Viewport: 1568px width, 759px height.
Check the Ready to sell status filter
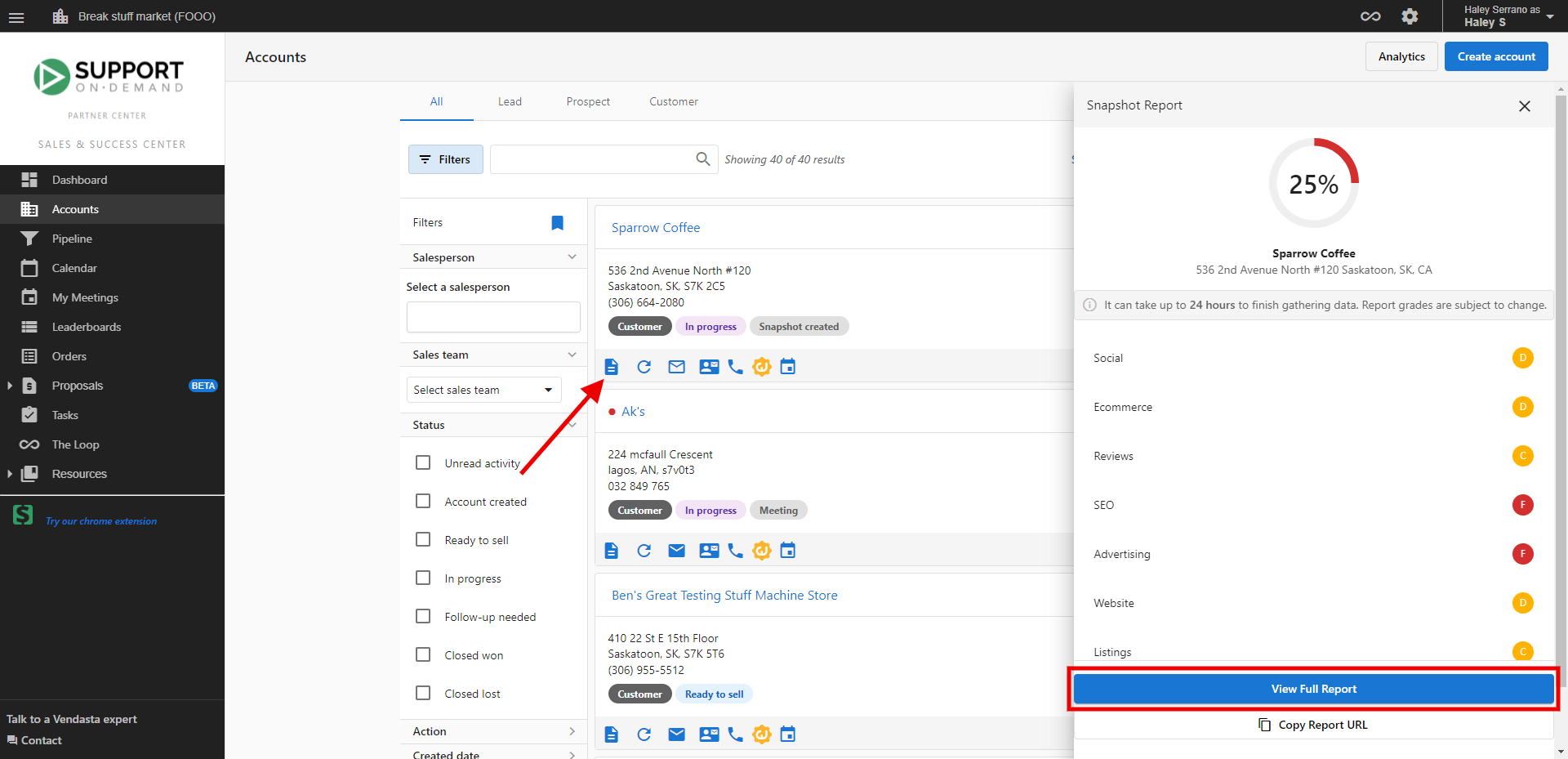coord(422,539)
